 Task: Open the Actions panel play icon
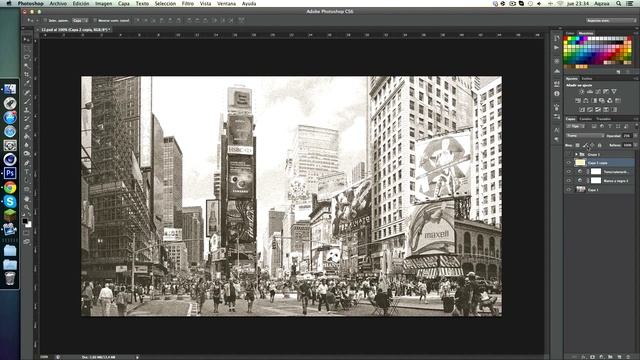point(557,48)
